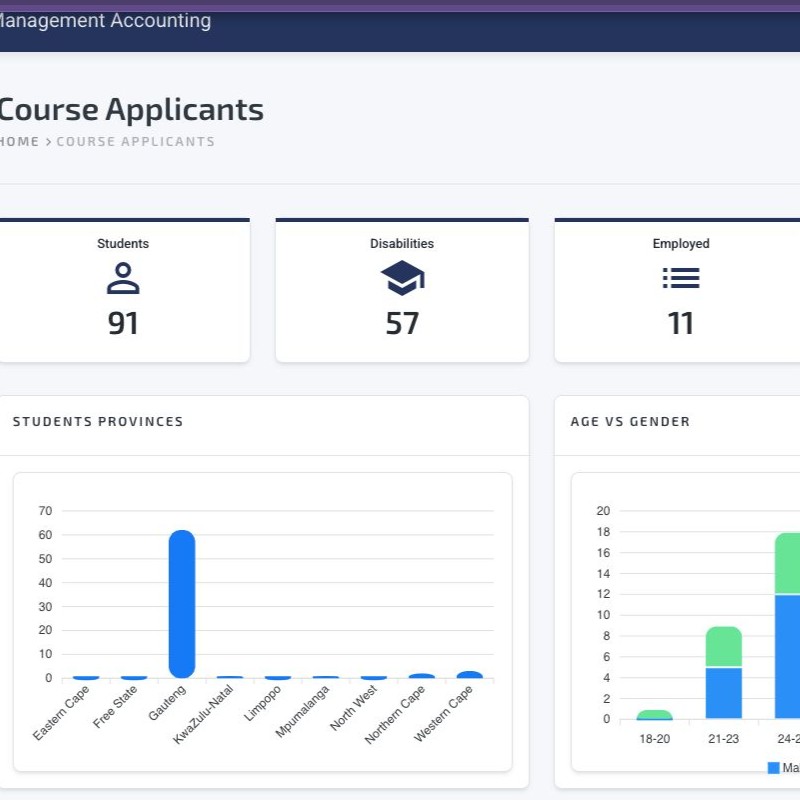Click the Gauteng bar in provinces chart

tap(182, 604)
